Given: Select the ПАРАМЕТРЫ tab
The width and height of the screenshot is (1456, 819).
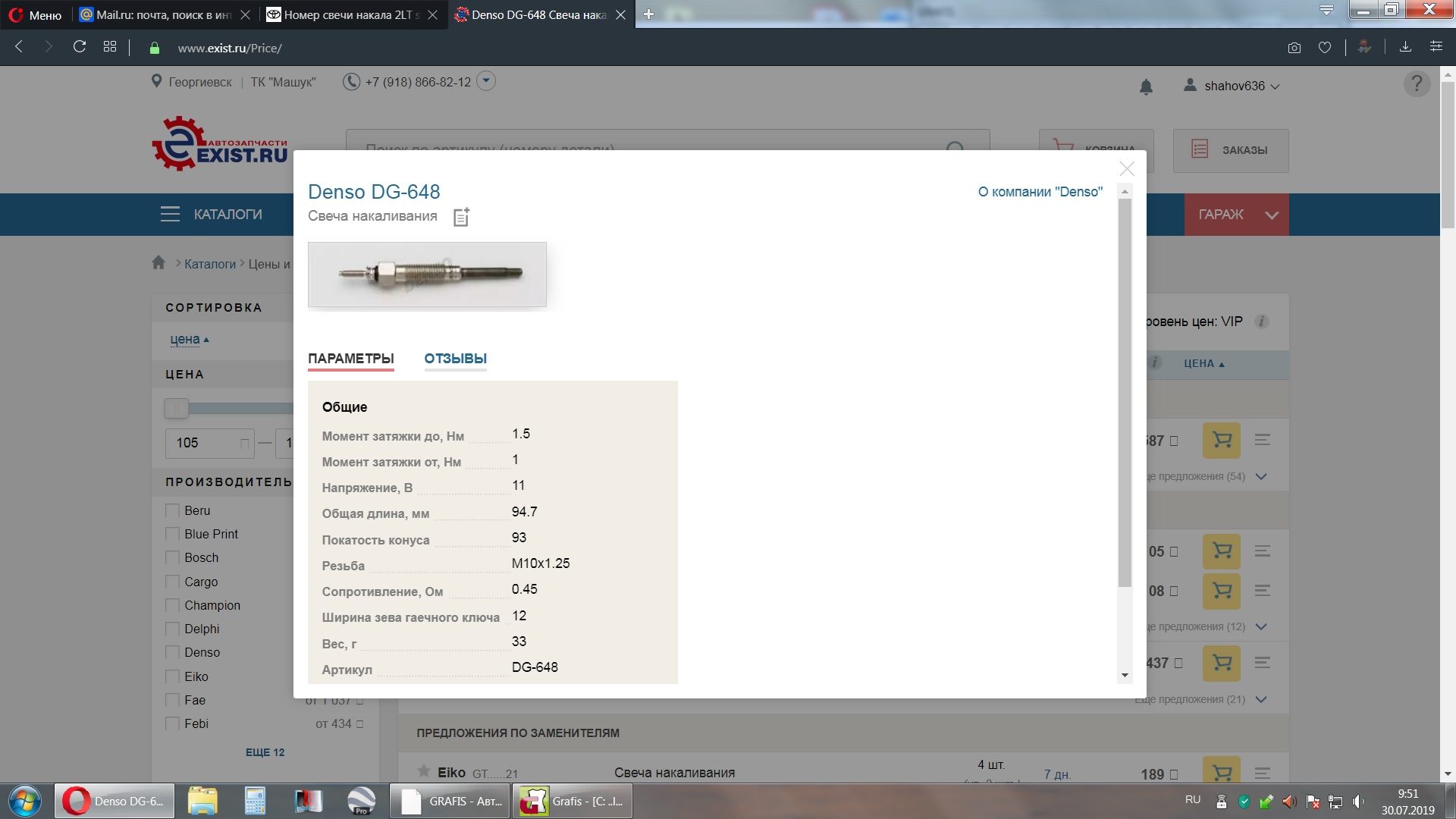Looking at the screenshot, I should 350,359.
